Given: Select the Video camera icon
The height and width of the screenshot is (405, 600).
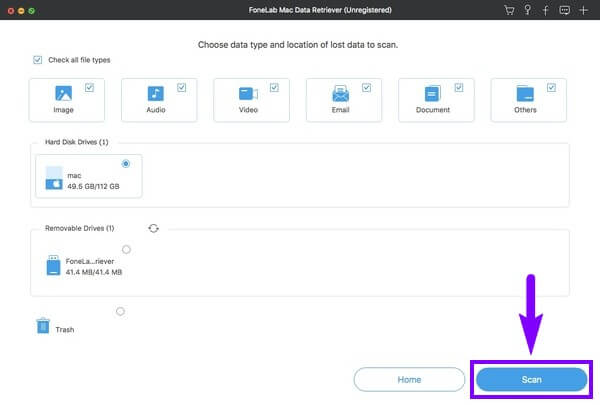Looking at the screenshot, I should (x=248, y=93).
